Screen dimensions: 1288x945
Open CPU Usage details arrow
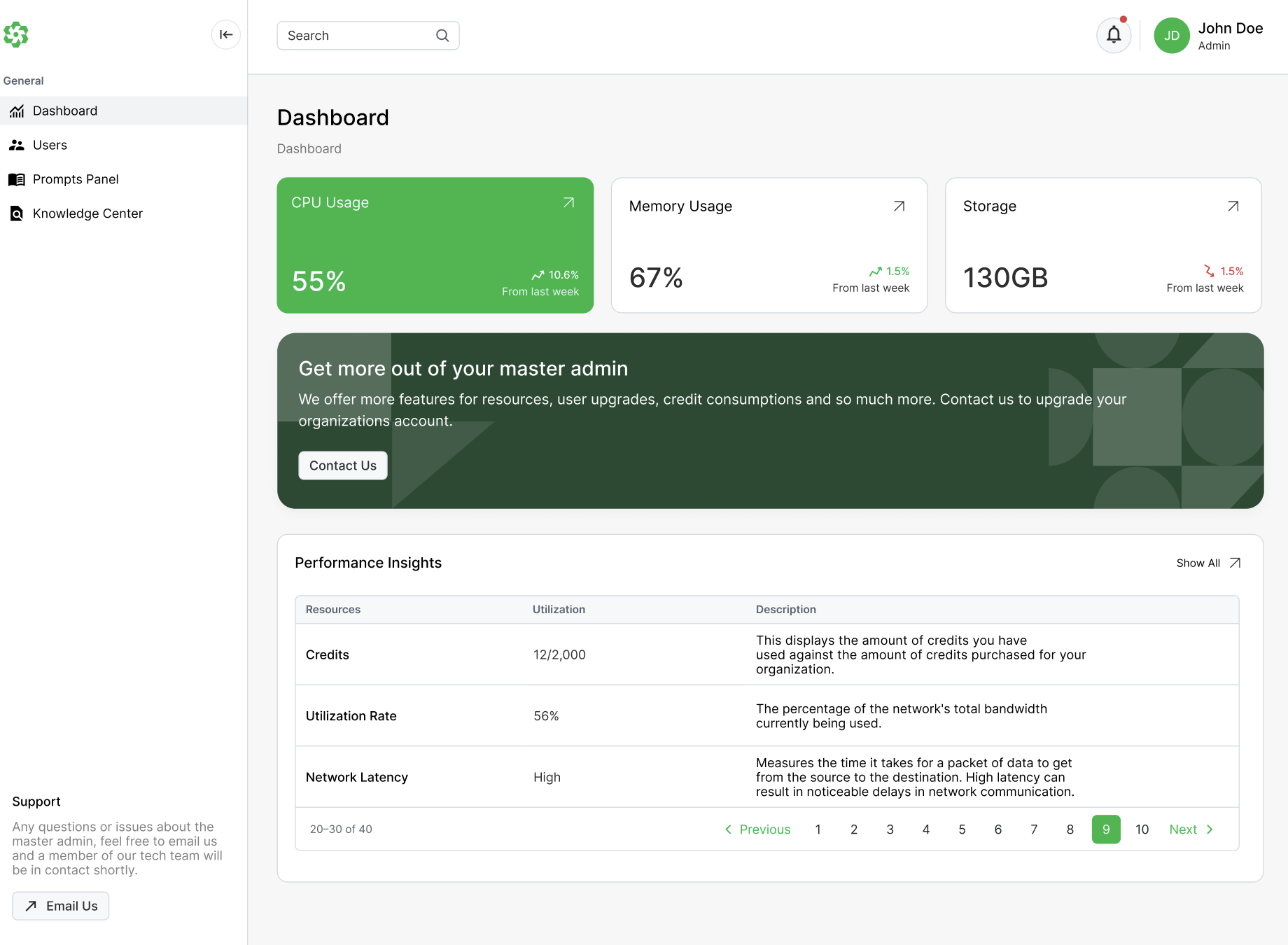(569, 202)
